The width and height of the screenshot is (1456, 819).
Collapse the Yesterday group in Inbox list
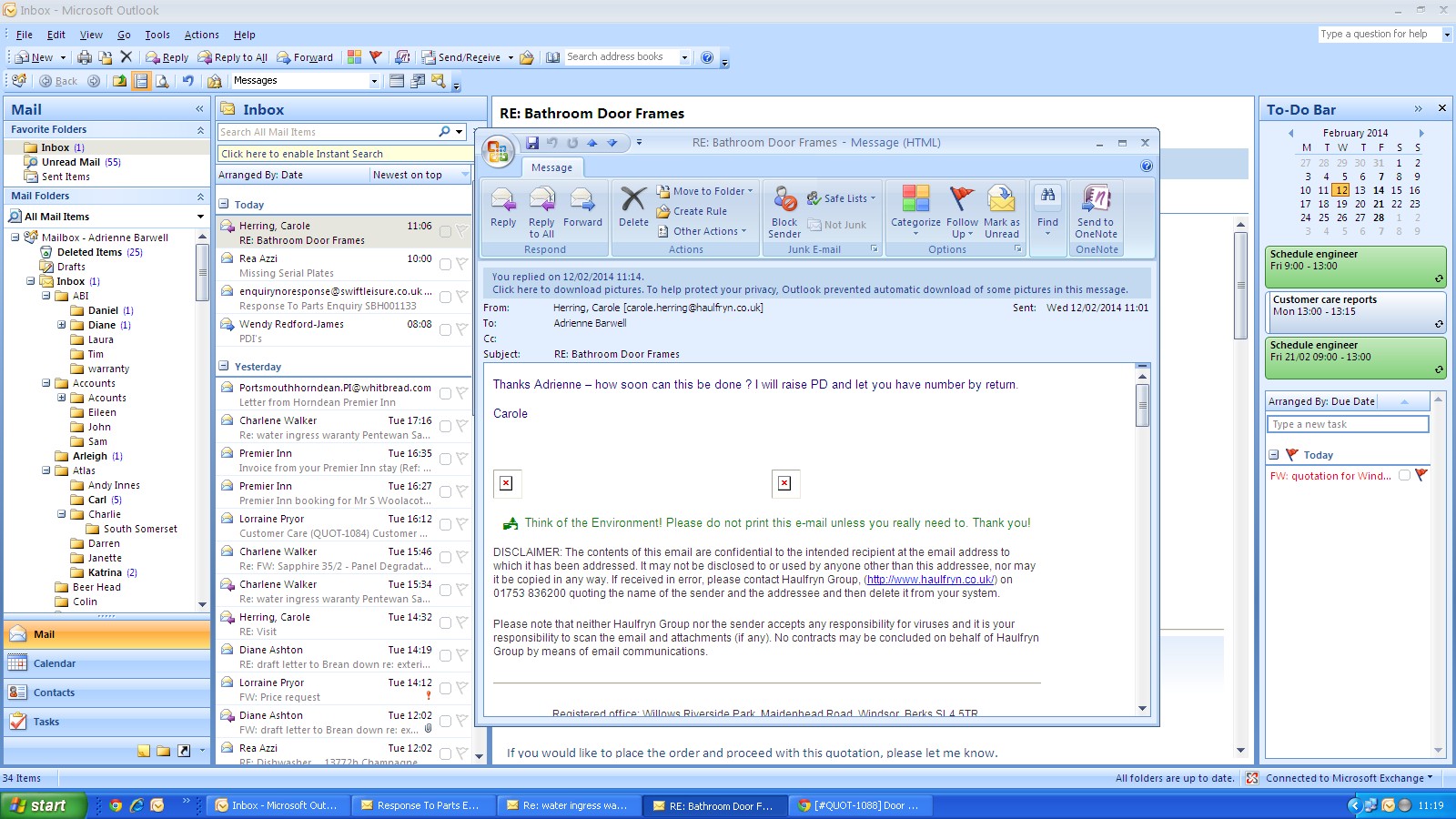[x=224, y=366]
